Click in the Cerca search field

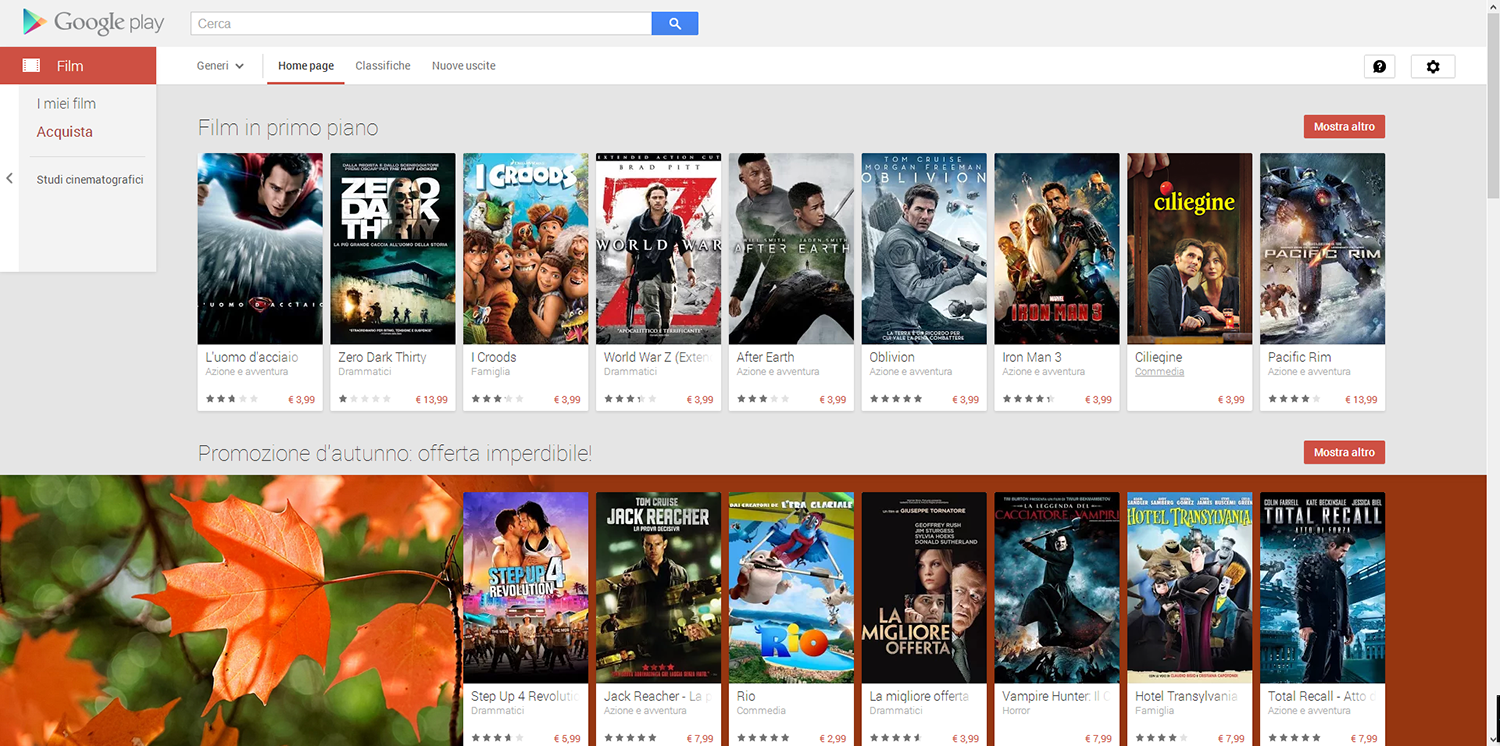[420, 23]
